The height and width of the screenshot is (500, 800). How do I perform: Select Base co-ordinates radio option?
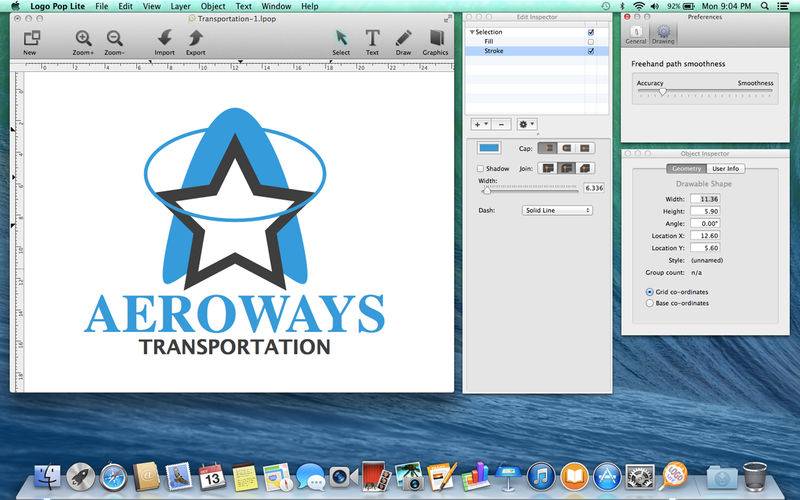[x=649, y=303]
